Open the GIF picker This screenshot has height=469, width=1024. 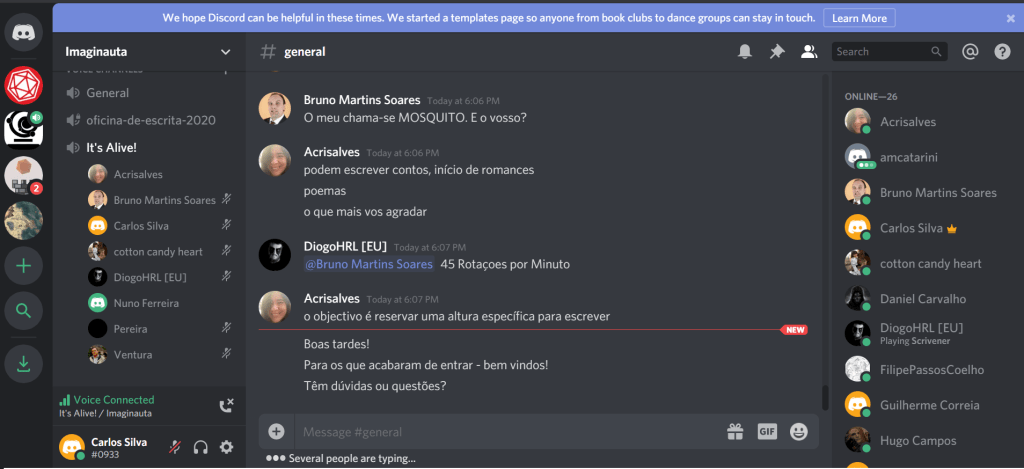[x=767, y=432]
